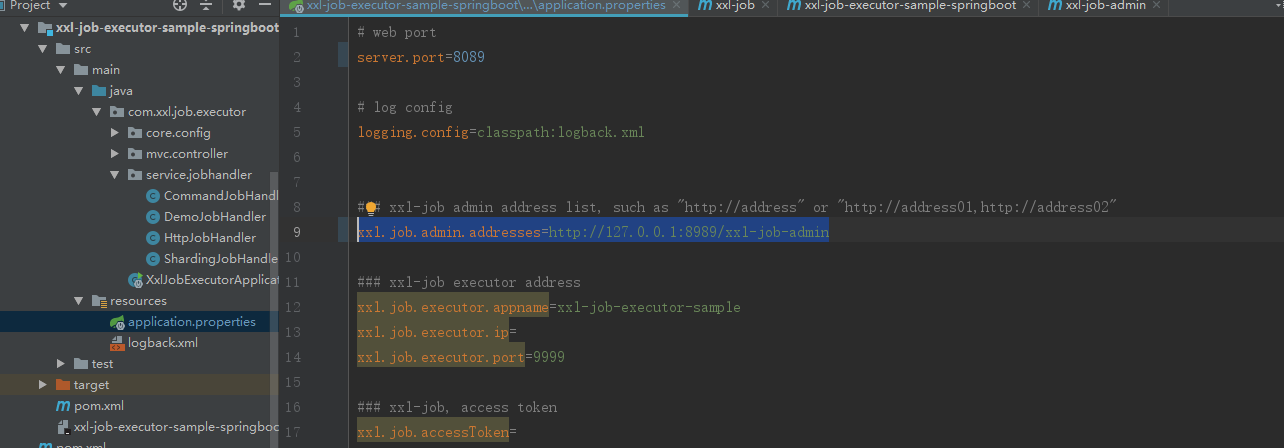
Task: Select the test folder name in the tree
Action: pyautogui.click(x=102, y=364)
